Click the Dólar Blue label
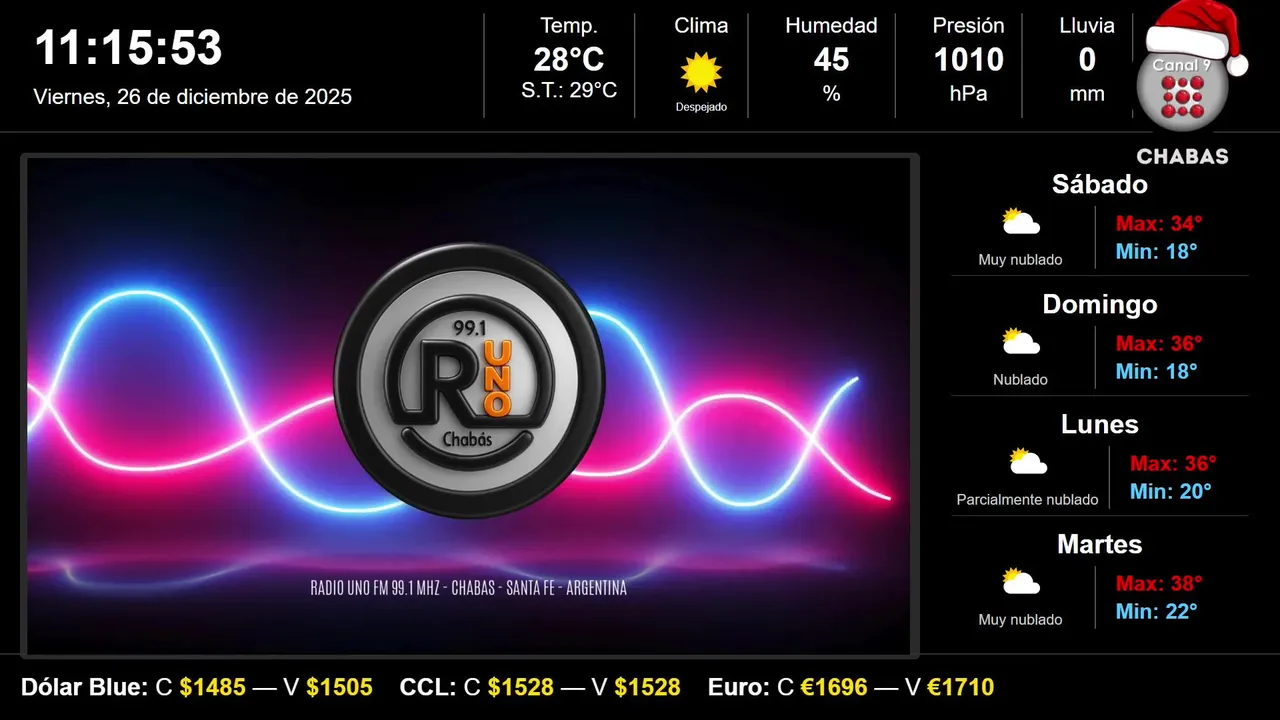 point(85,687)
